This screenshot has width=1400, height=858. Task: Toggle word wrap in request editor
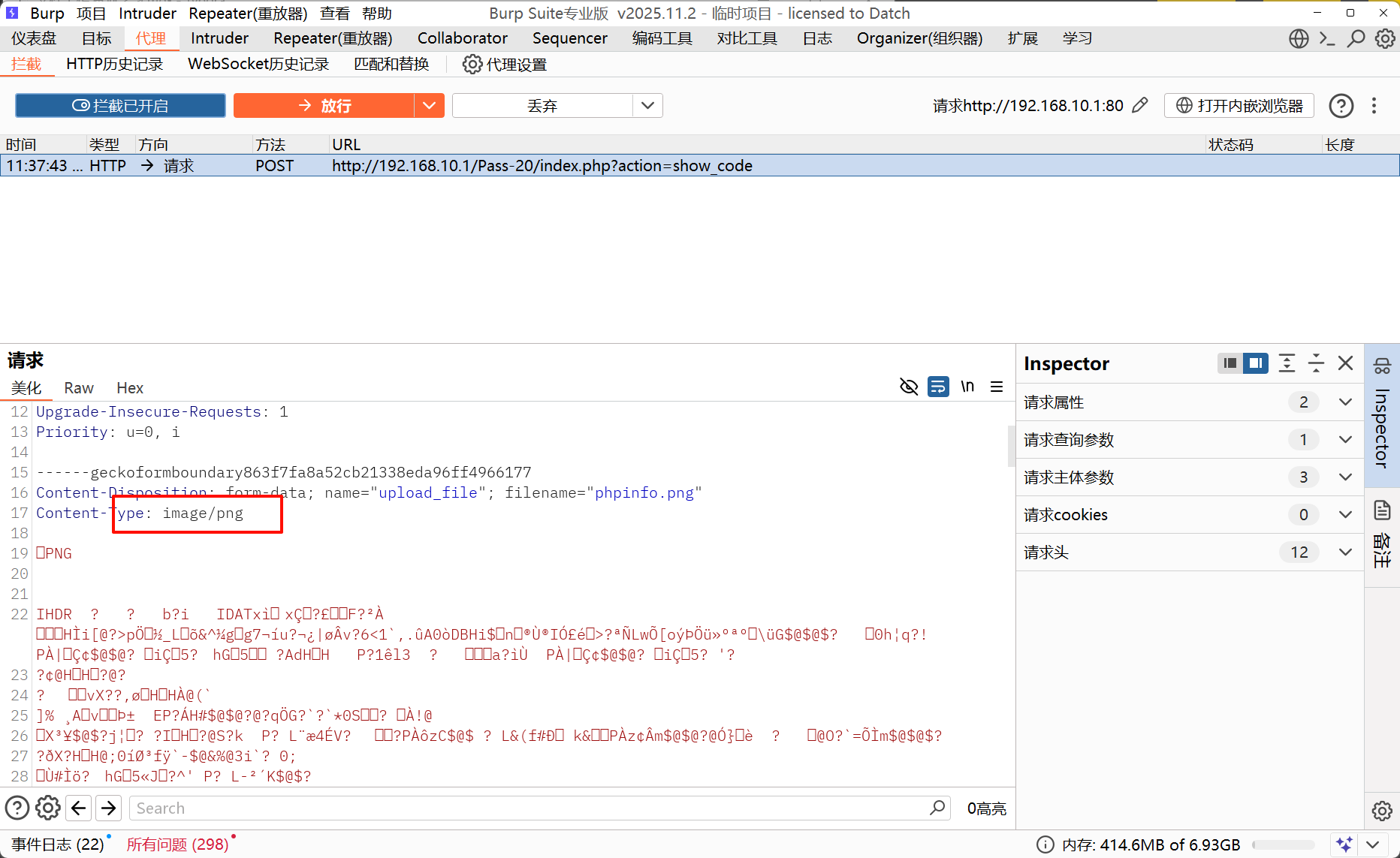tap(938, 387)
